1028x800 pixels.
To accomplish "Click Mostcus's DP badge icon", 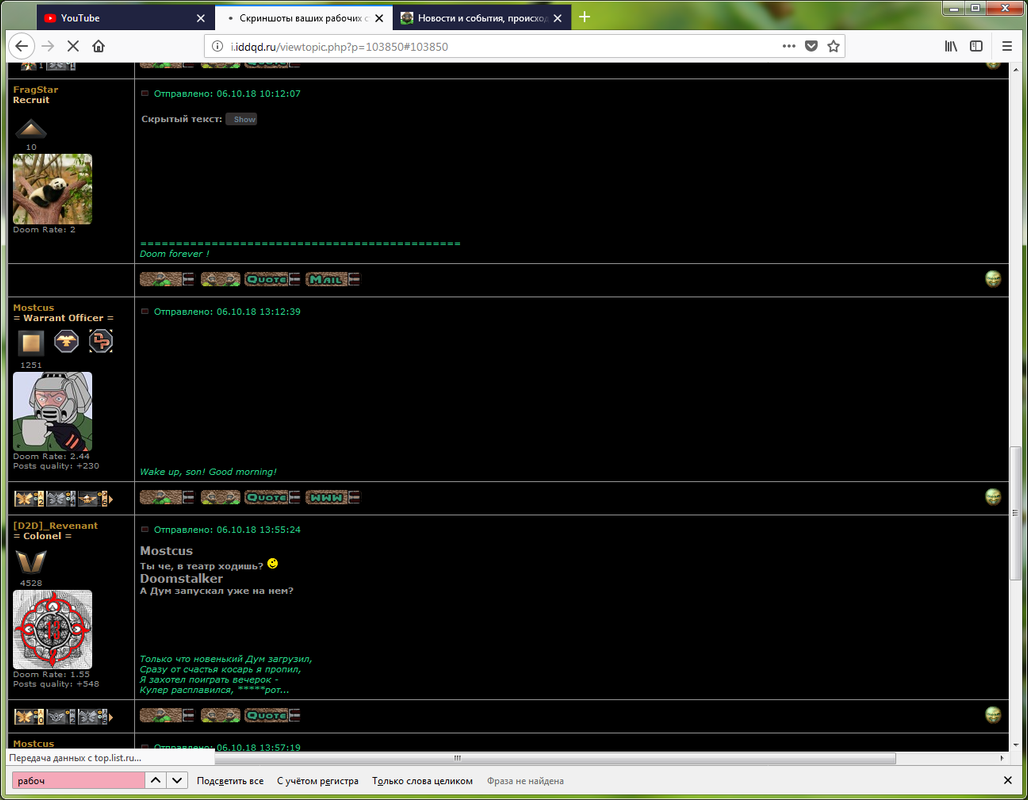I will pos(101,341).
